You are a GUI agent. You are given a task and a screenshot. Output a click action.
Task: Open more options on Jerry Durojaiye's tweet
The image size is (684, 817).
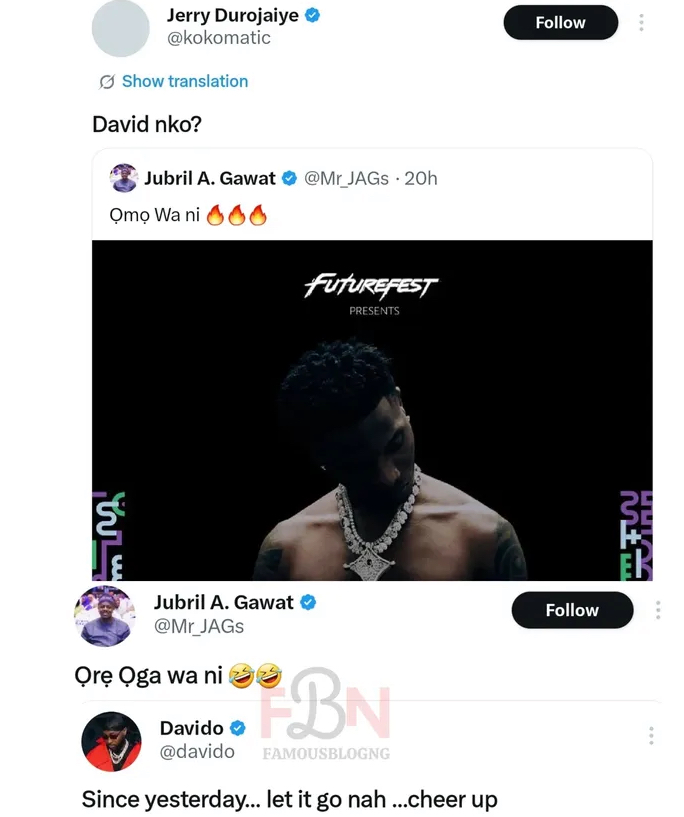641,23
